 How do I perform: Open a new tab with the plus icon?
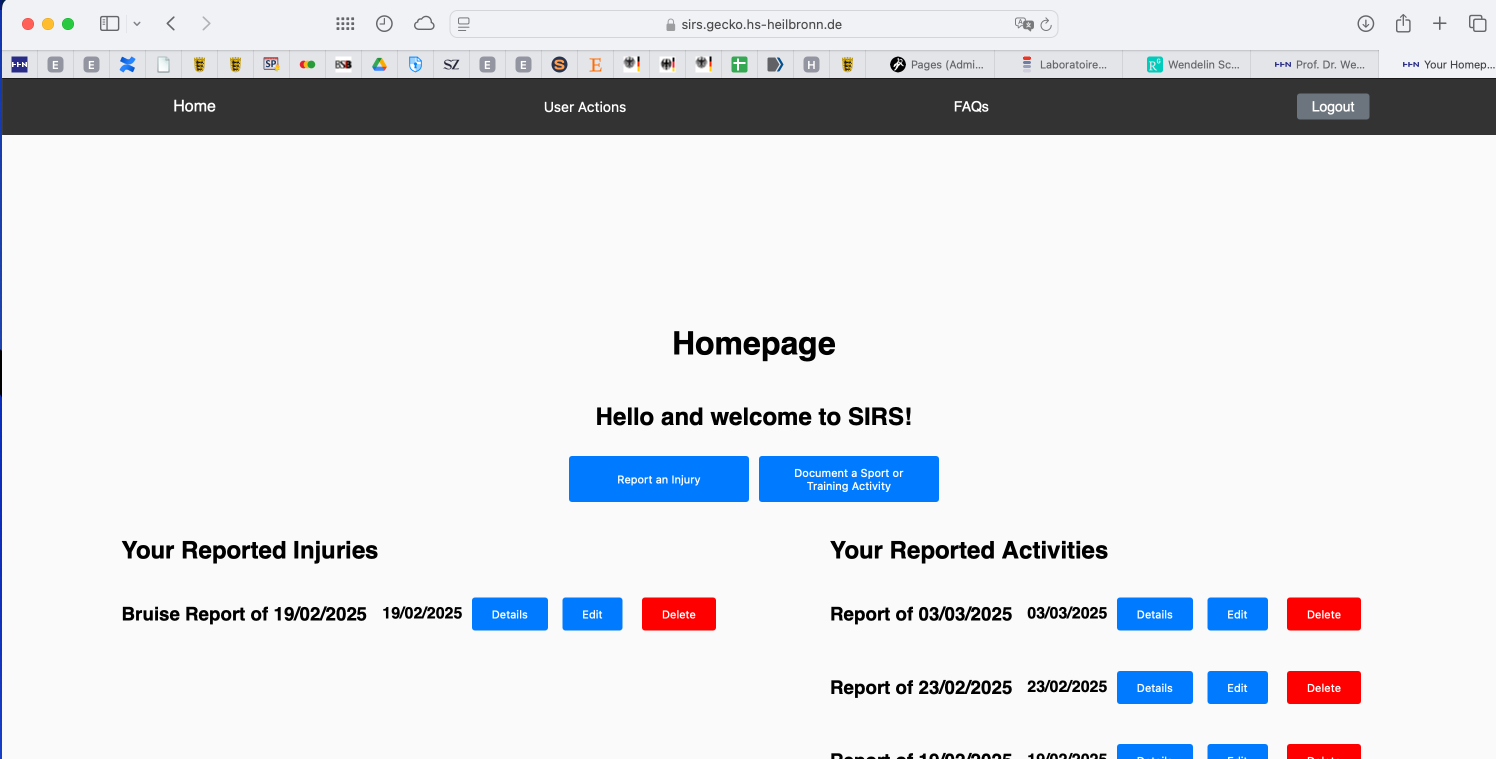[x=1440, y=24]
